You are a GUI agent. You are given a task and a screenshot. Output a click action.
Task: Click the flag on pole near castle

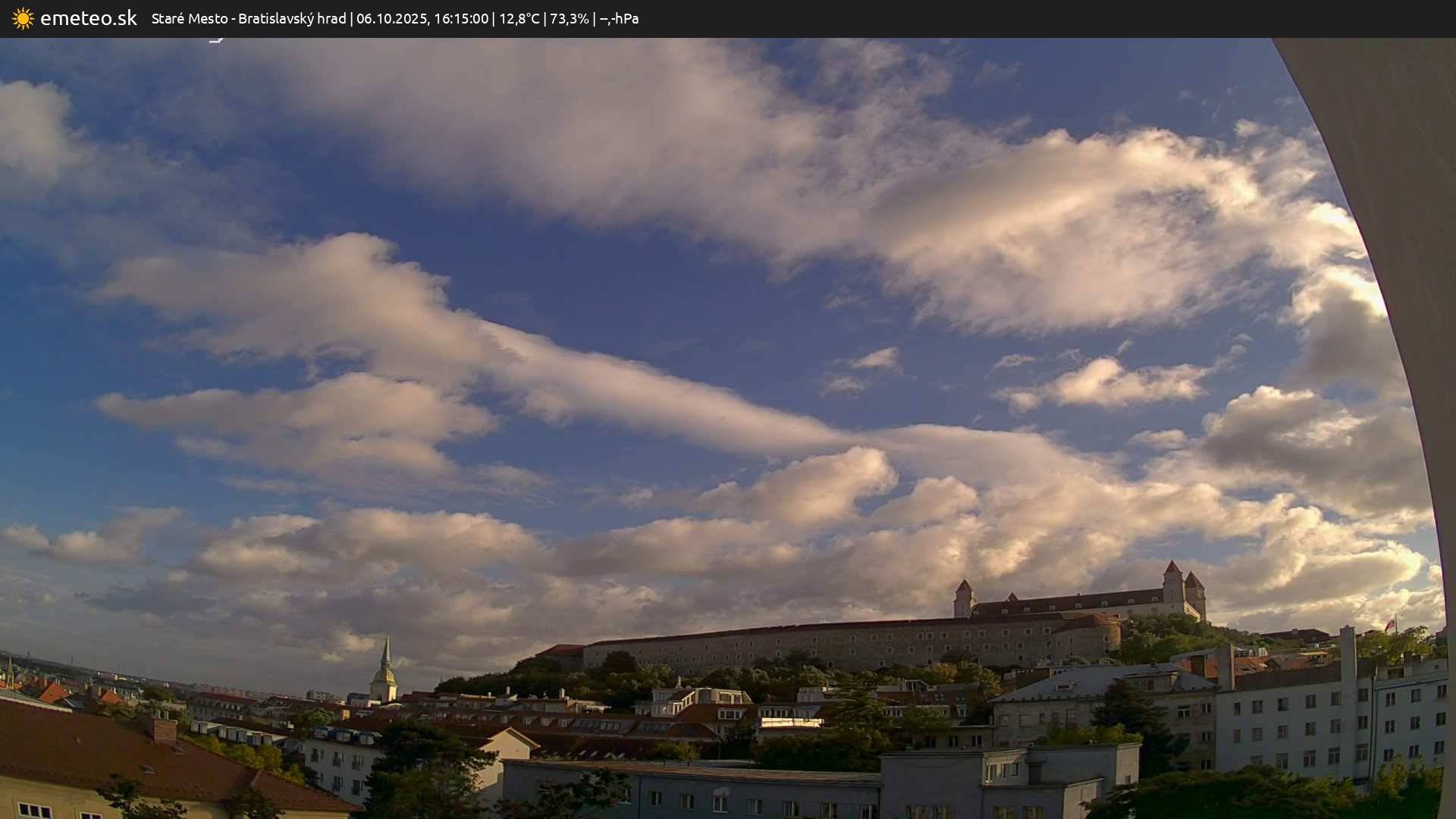(x=1390, y=625)
